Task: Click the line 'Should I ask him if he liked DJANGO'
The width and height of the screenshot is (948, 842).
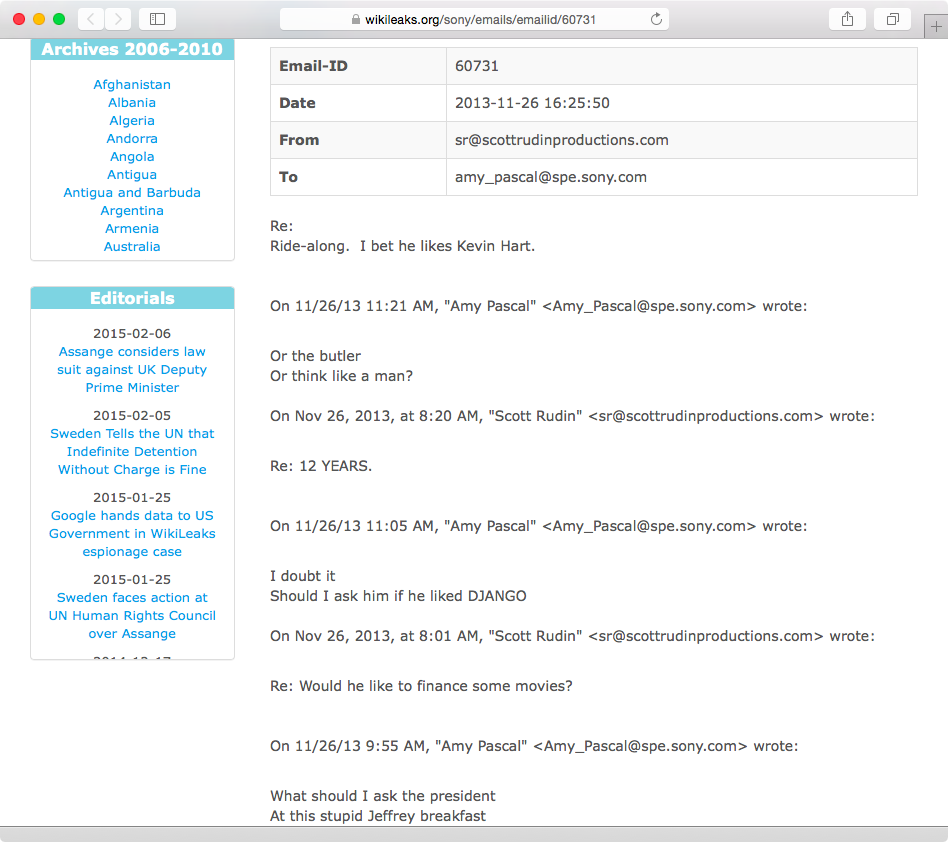Action: [x=398, y=596]
